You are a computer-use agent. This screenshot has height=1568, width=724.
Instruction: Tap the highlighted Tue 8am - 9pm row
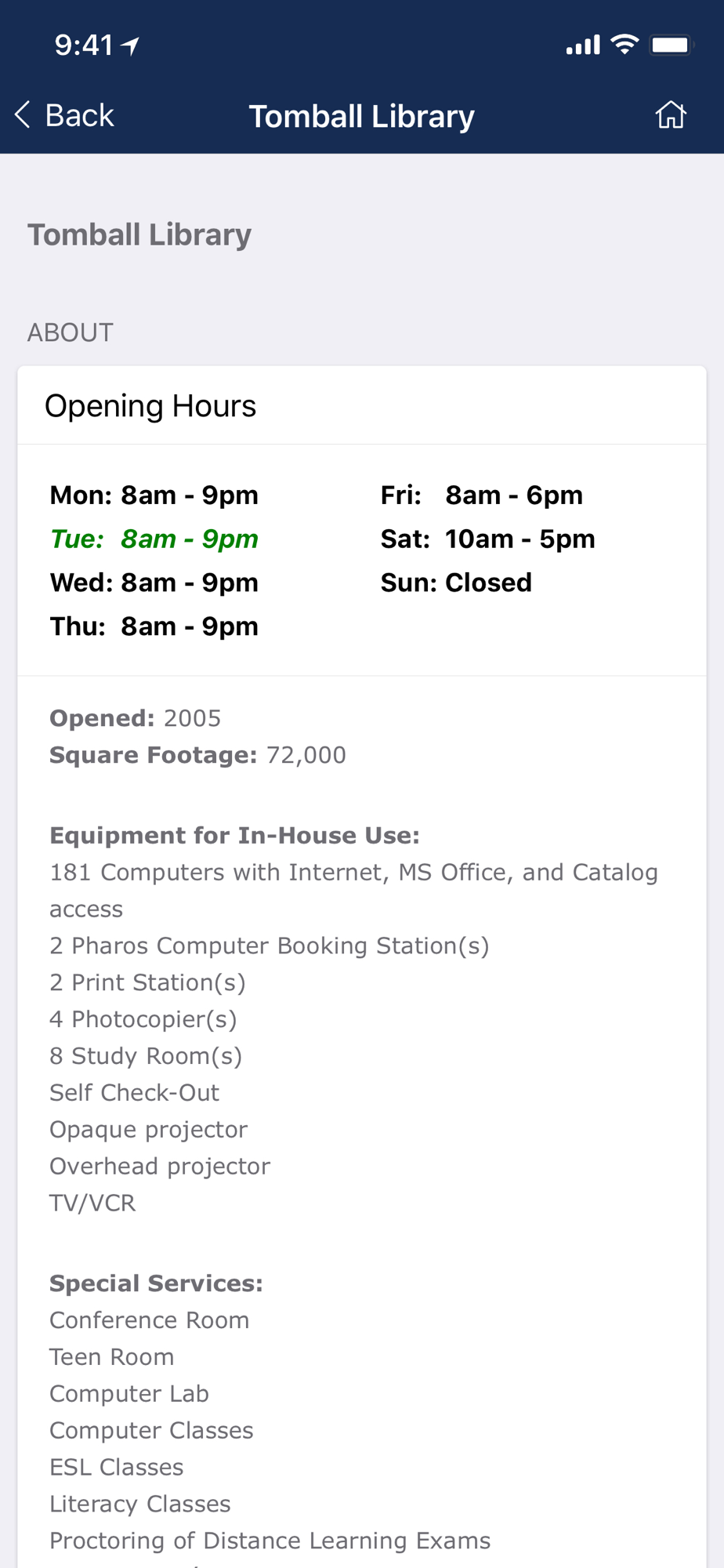tap(154, 539)
